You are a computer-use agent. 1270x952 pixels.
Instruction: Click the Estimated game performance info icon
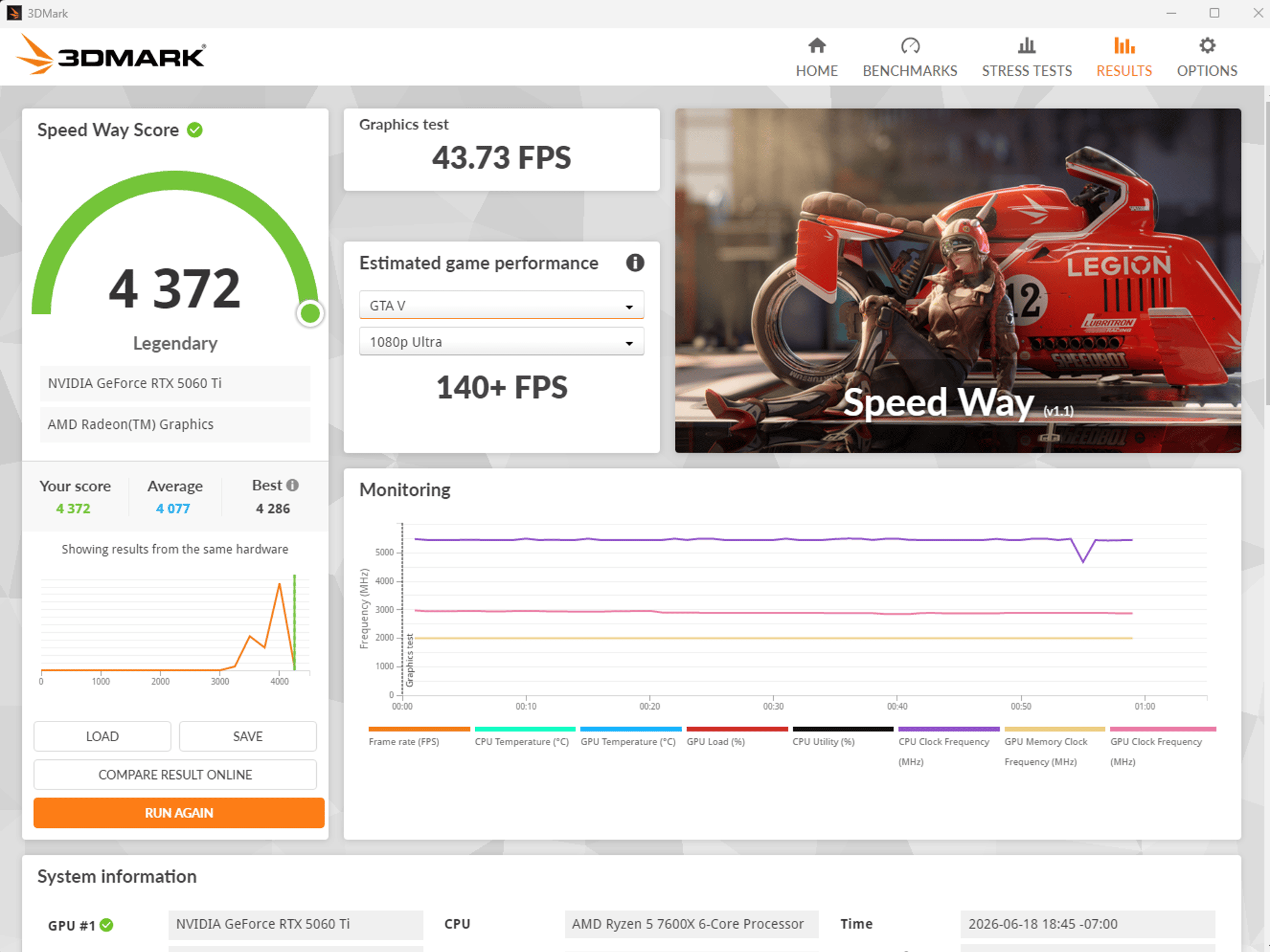634,263
